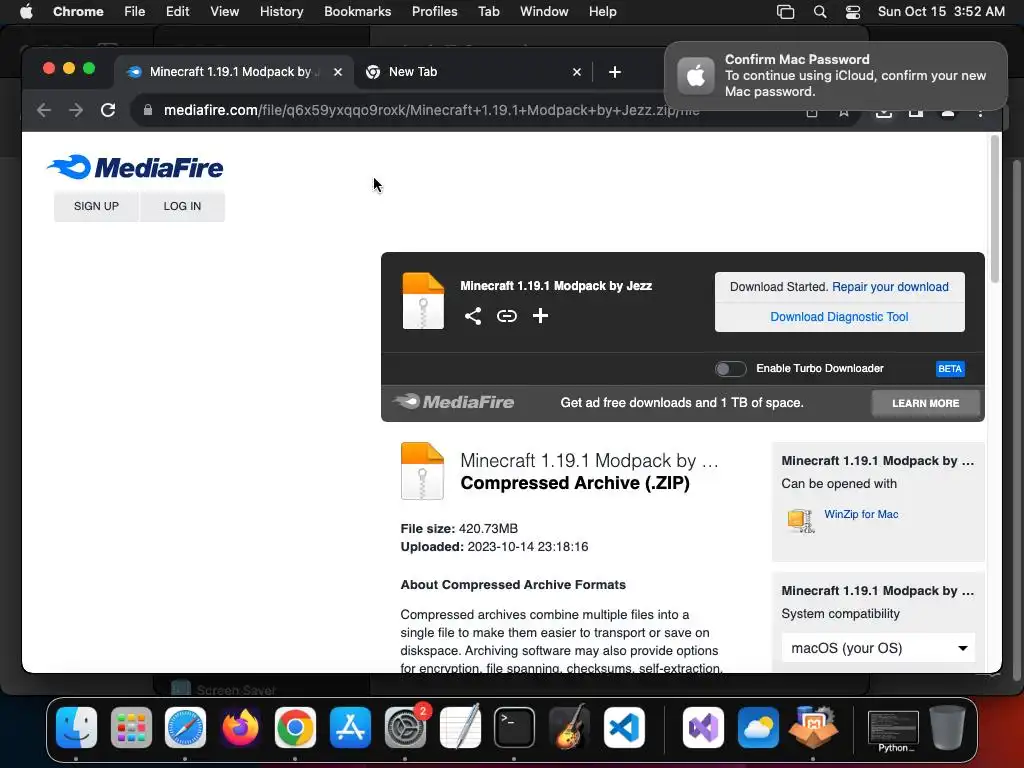Click the page vertical scrollbar thumb
This screenshot has height=768, width=1024.
(x=995, y=209)
